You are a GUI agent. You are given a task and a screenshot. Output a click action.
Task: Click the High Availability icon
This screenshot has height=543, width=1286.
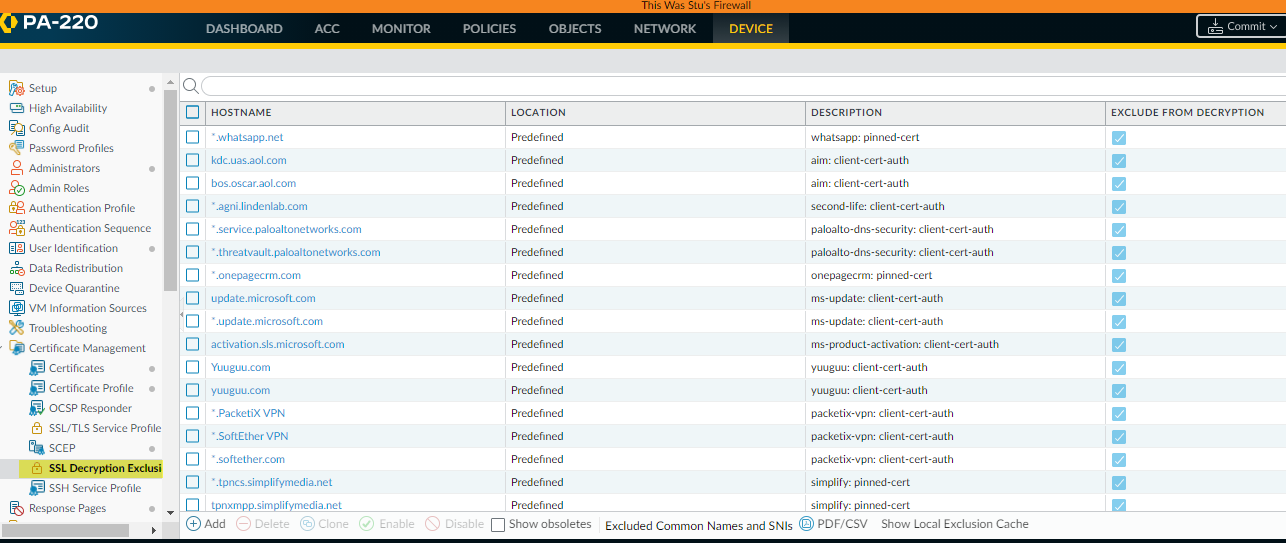pos(17,108)
